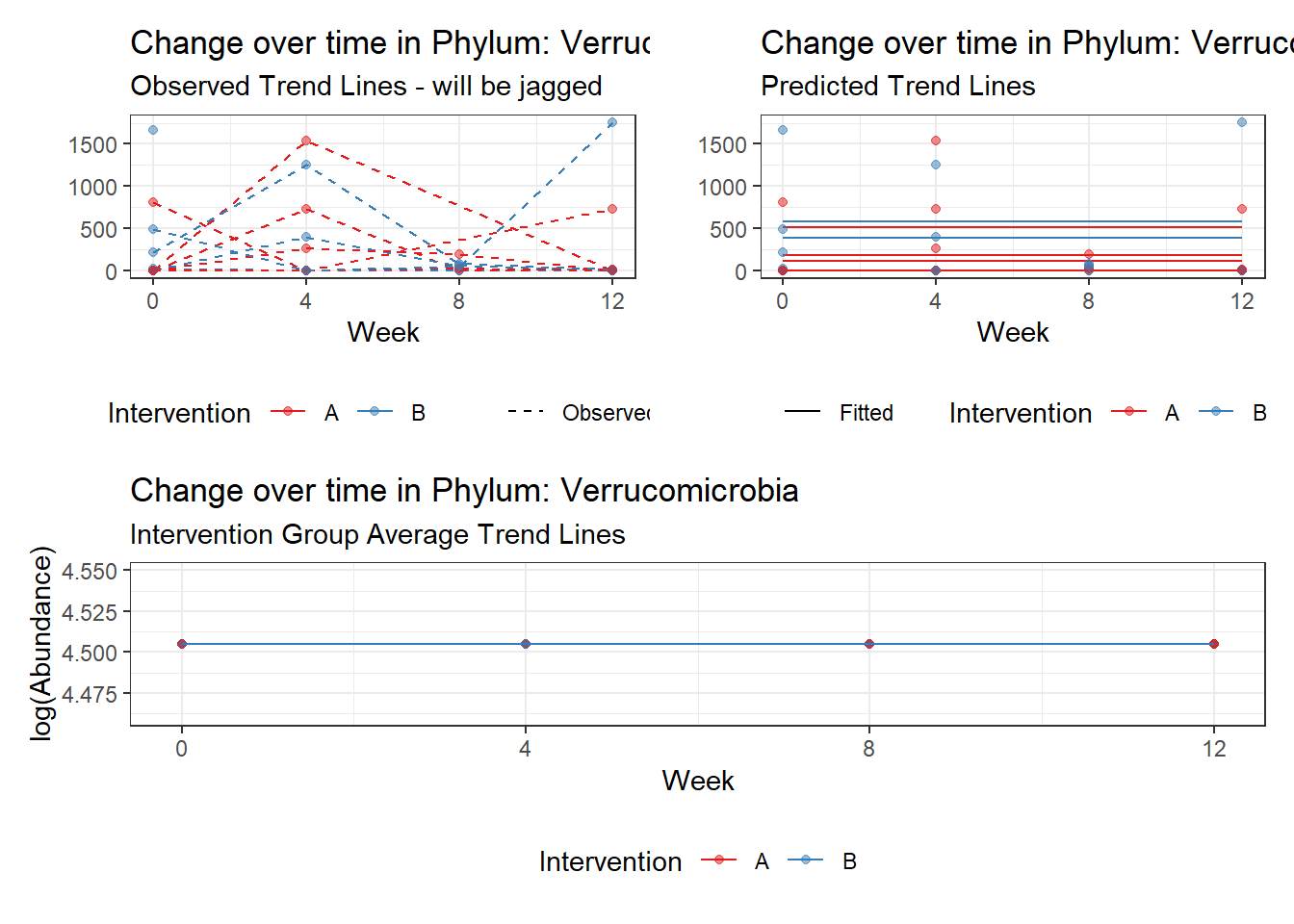This screenshot has height=924, width=1294.
Task: Click the 'Intervention Group Average Trend Lines' subtitle
Action: [377, 535]
